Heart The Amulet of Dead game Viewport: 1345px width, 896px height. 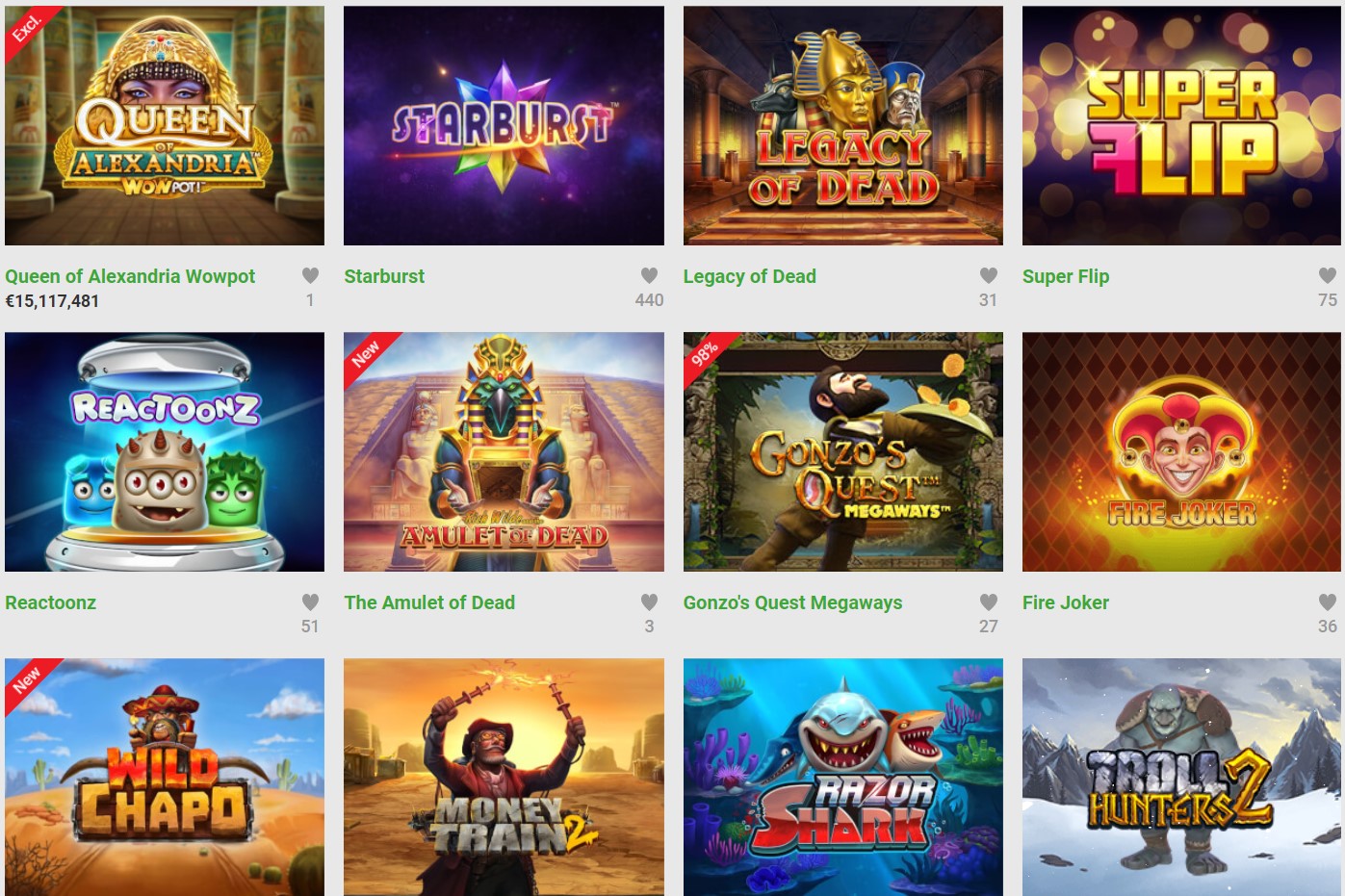tap(649, 602)
